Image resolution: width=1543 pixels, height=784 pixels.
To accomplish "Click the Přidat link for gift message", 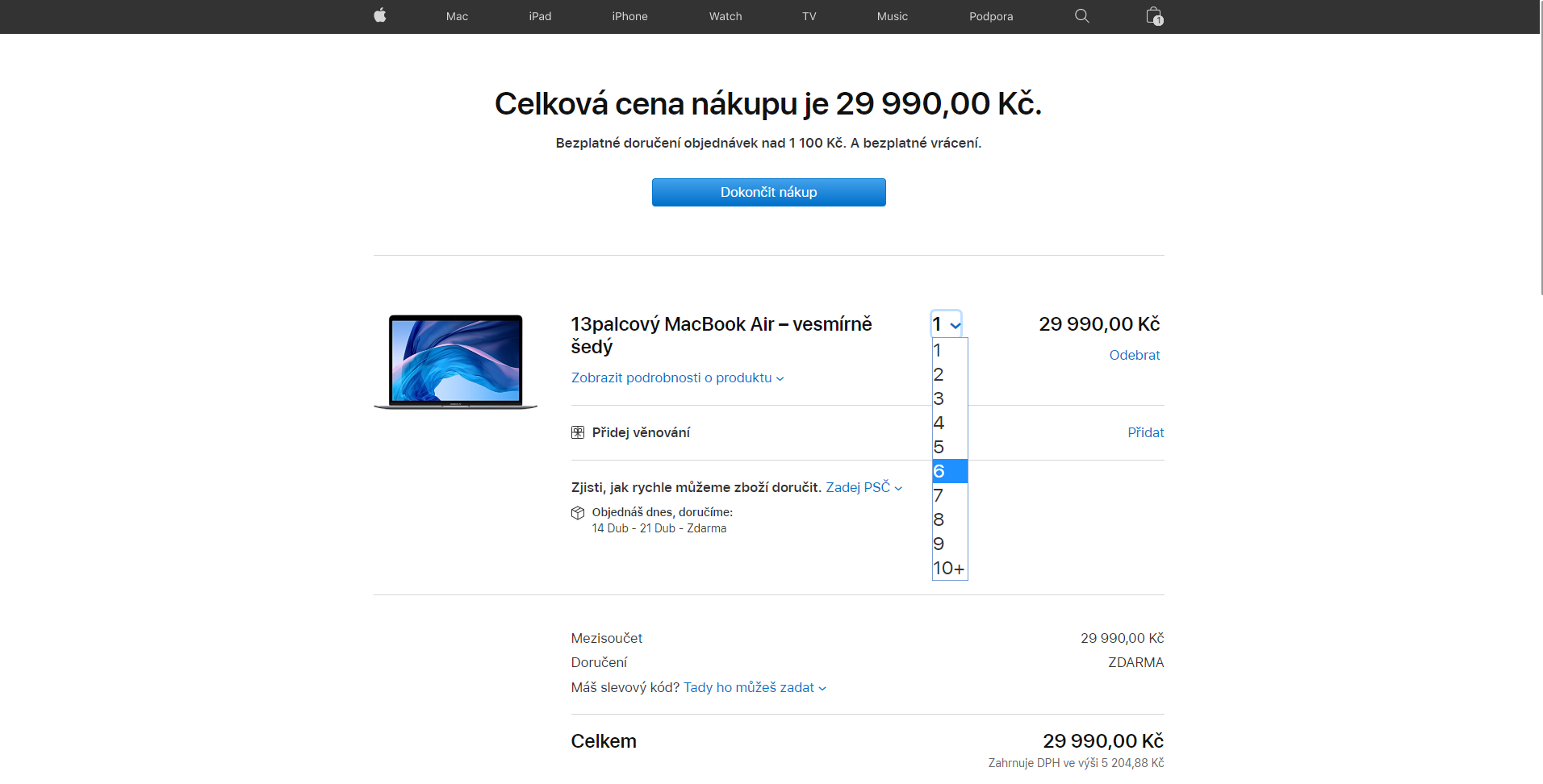I will [x=1145, y=432].
